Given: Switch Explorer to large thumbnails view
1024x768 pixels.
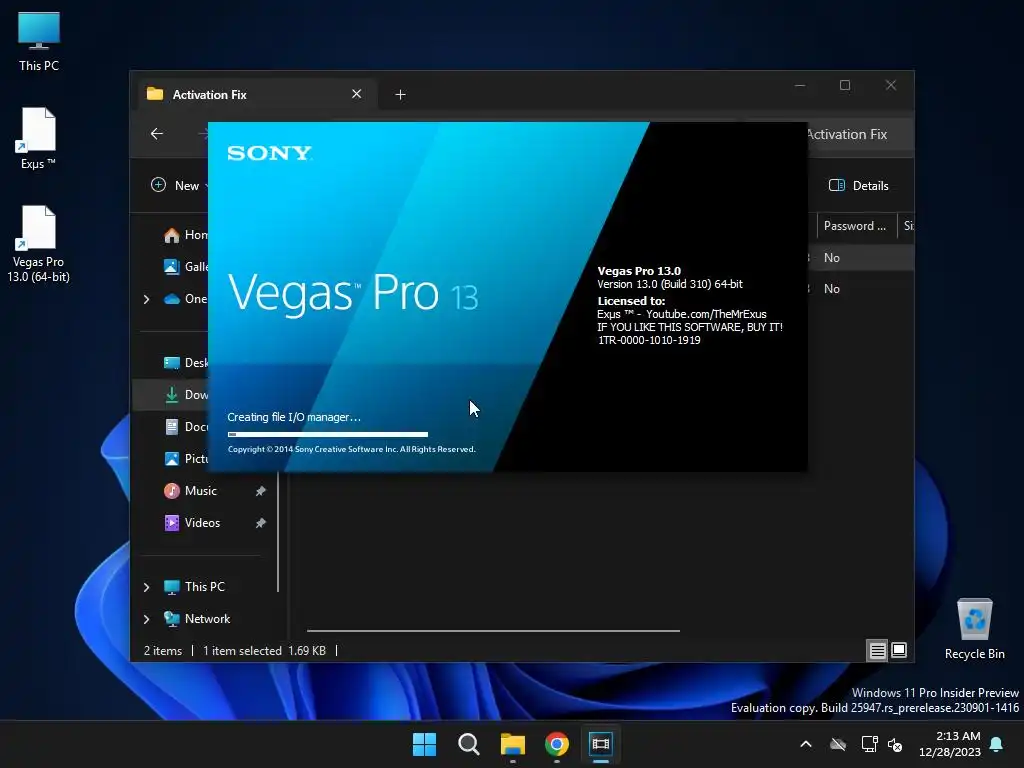Looking at the screenshot, I should (x=899, y=650).
